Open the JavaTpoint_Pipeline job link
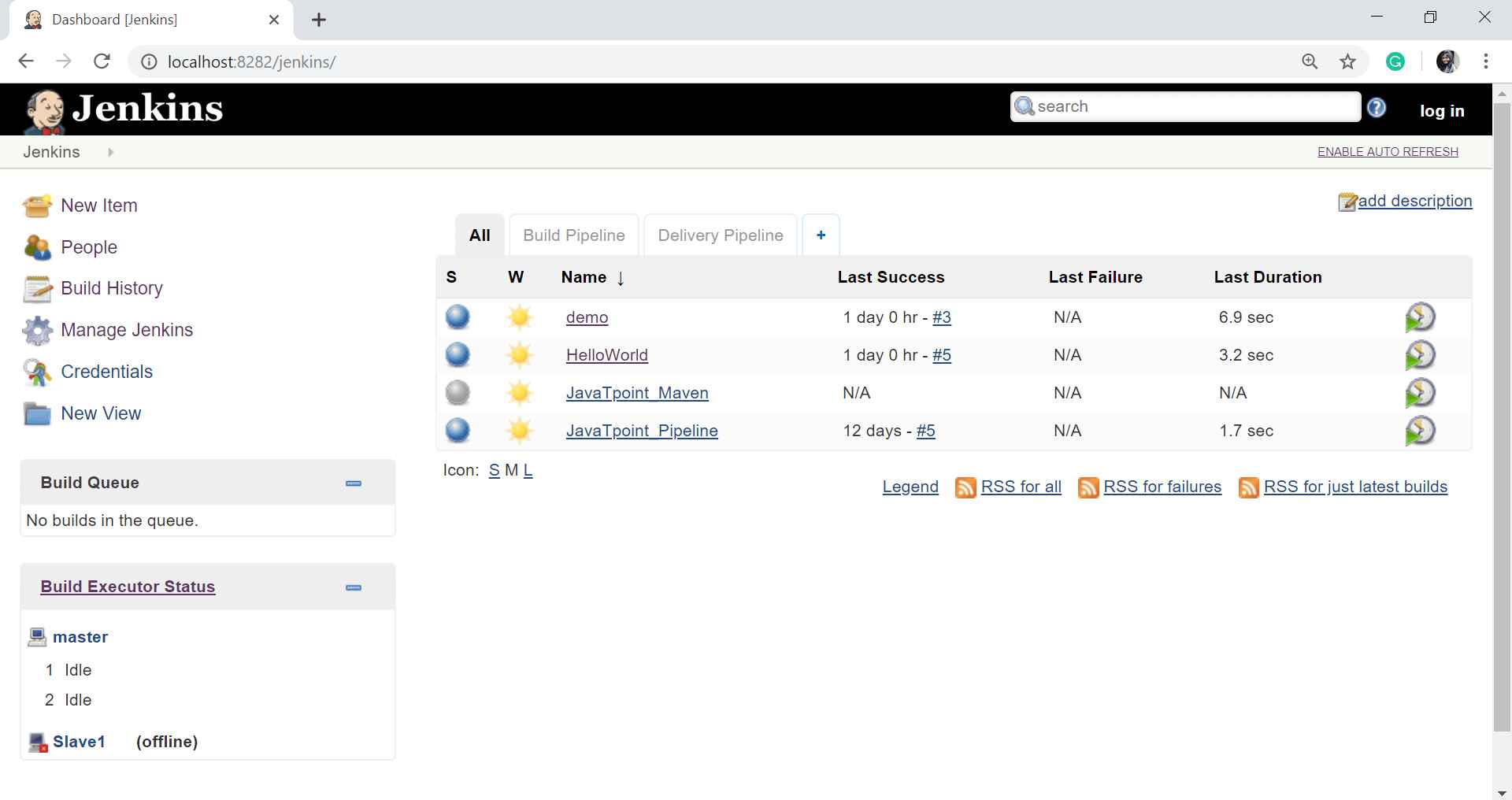1512x800 pixels. pyautogui.click(x=641, y=431)
